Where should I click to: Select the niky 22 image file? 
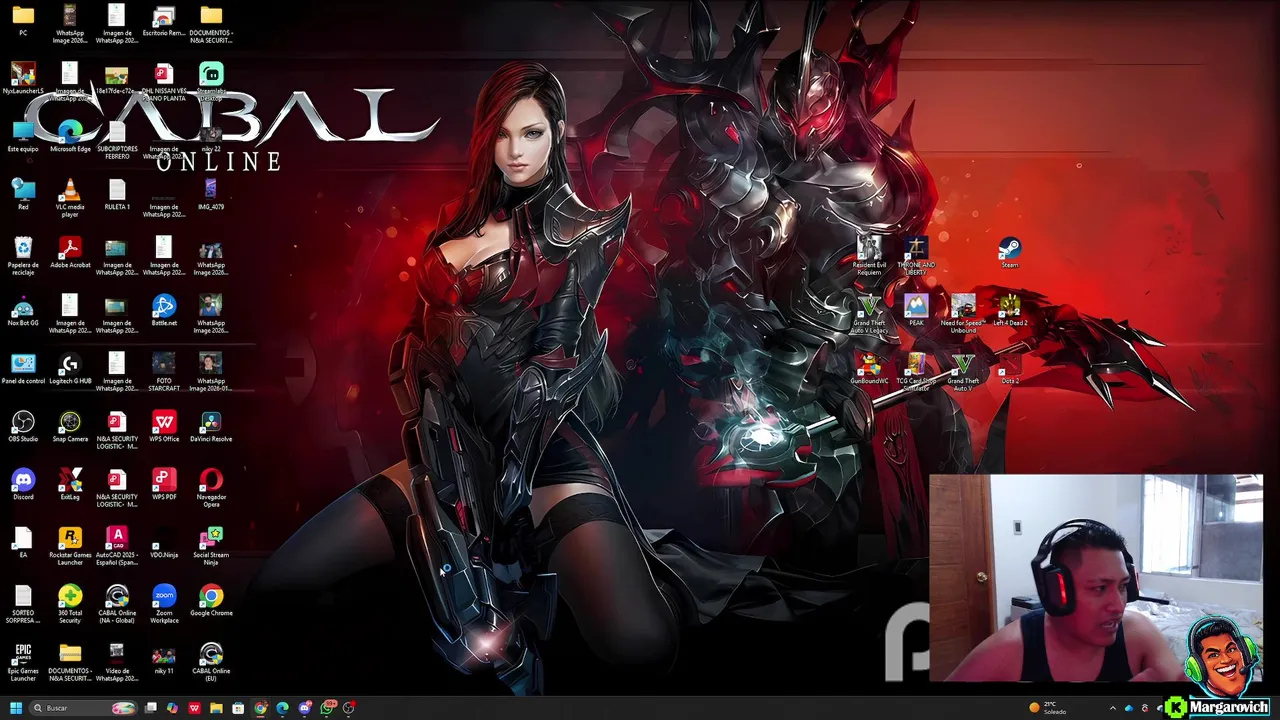(211, 136)
